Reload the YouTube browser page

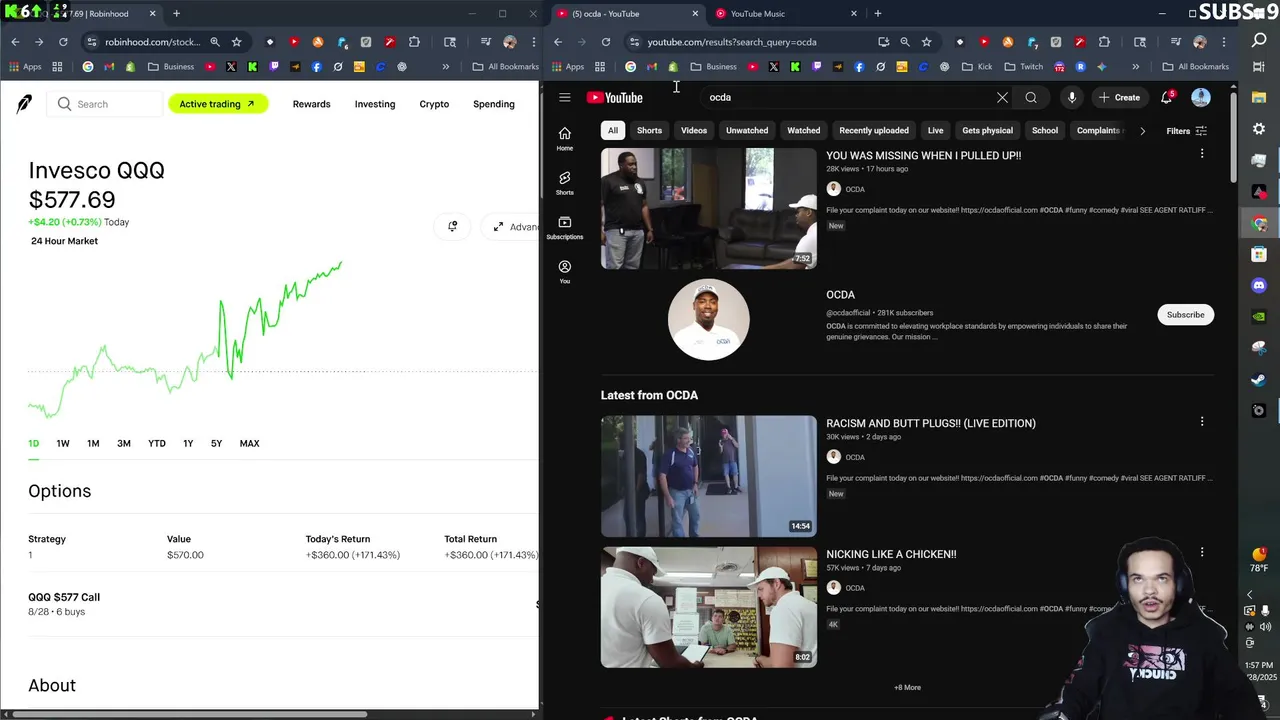tap(606, 42)
